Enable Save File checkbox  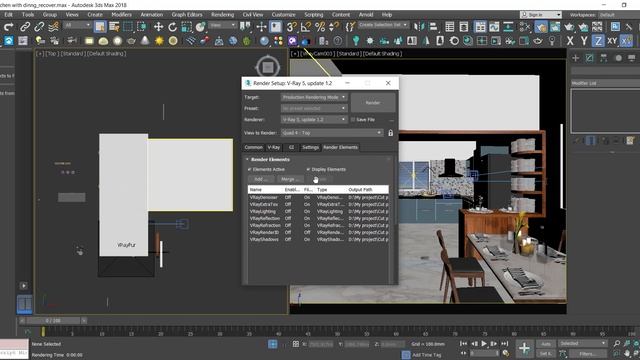[x=353, y=120]
